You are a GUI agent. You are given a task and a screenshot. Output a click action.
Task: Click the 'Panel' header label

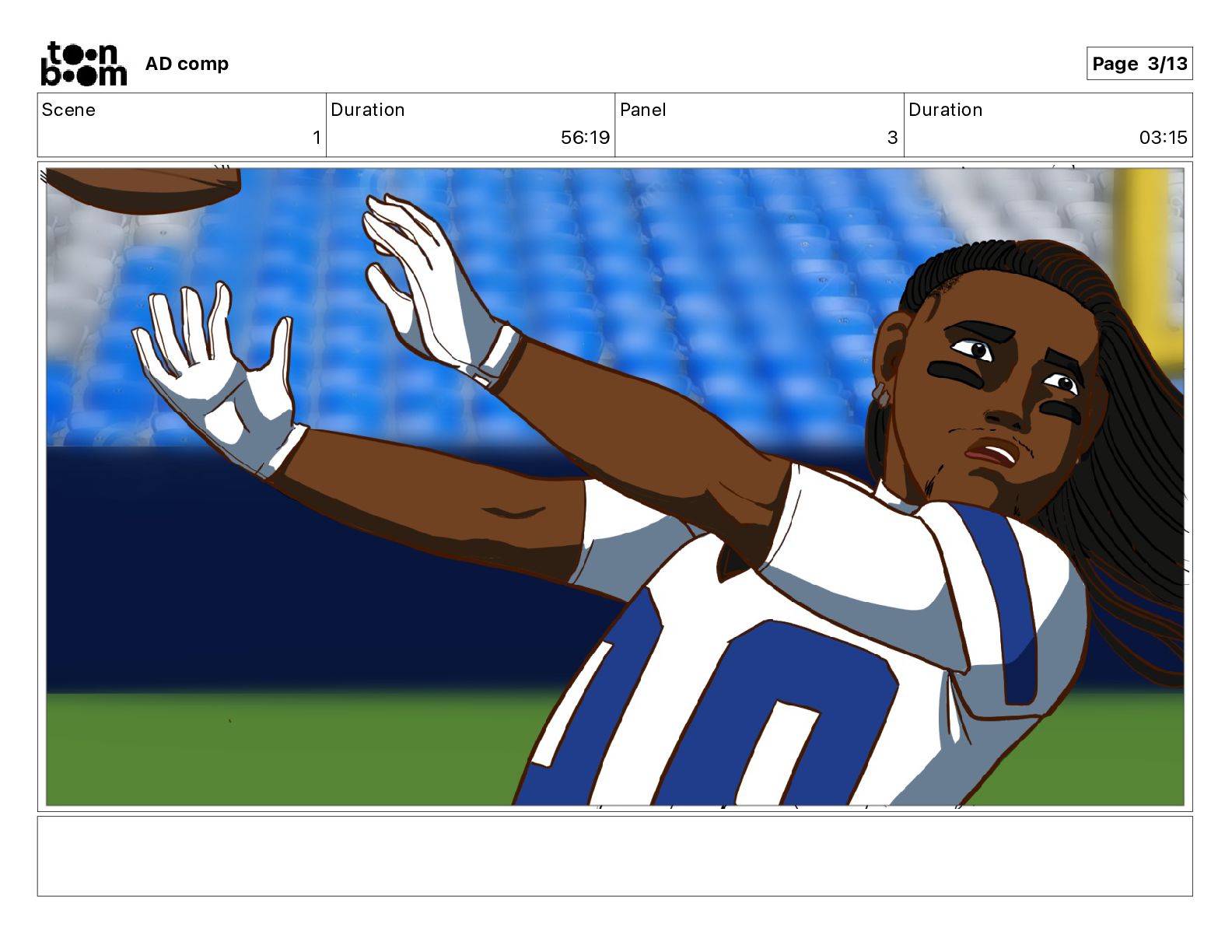[x=643, y=110]
